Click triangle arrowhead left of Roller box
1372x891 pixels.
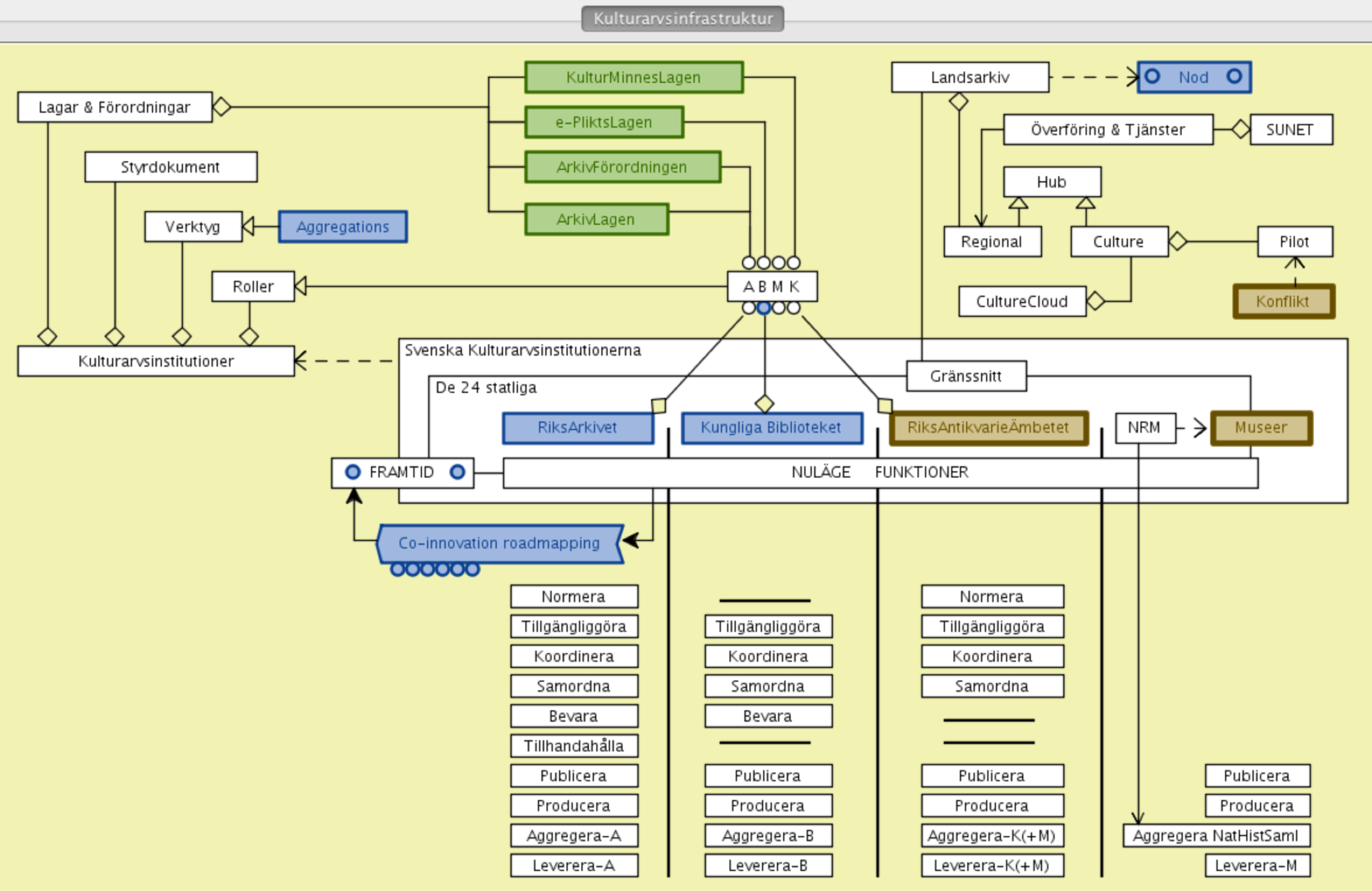pyautogui.click(x=300, y=285)
